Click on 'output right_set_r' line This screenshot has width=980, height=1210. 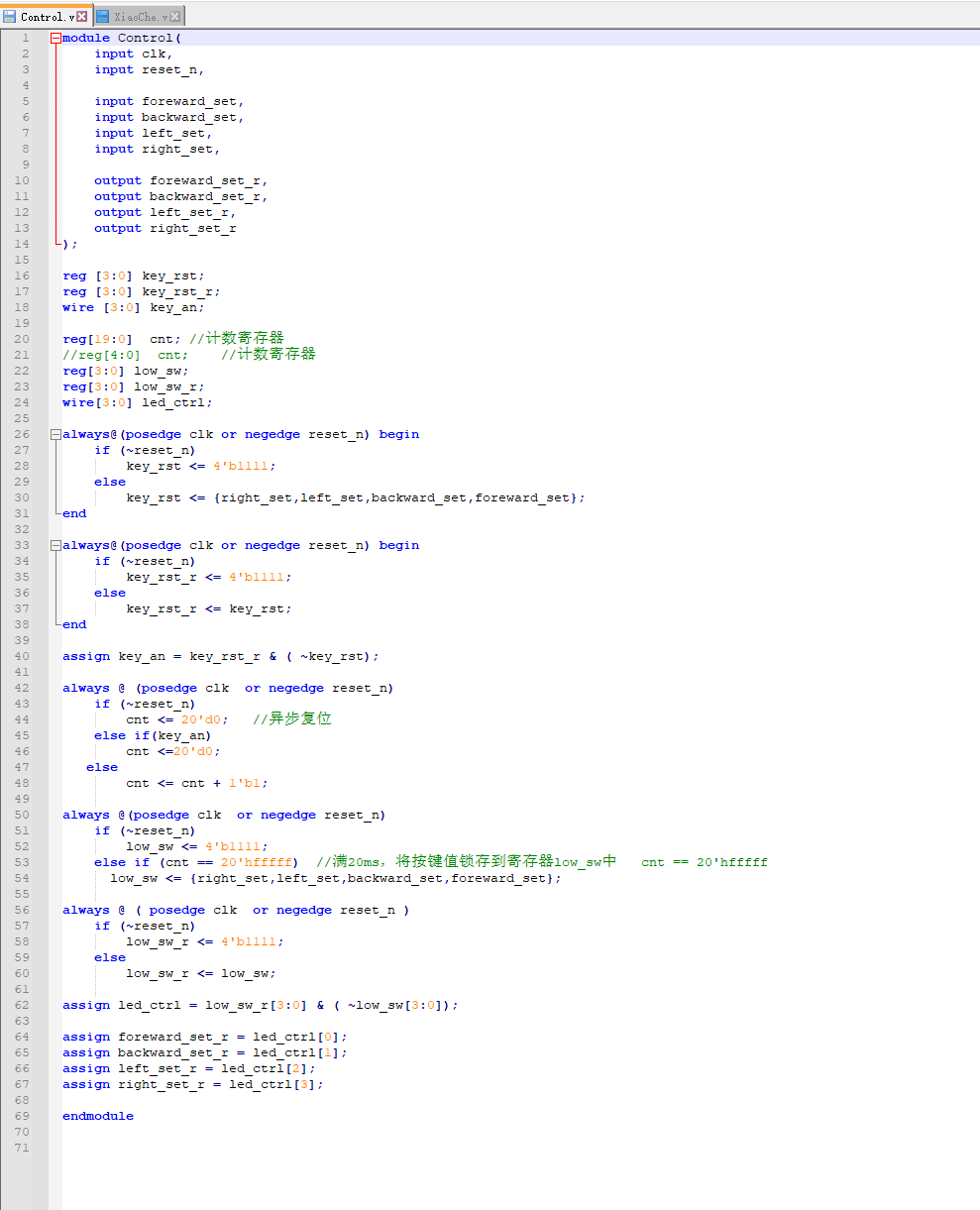coord(165,228)
